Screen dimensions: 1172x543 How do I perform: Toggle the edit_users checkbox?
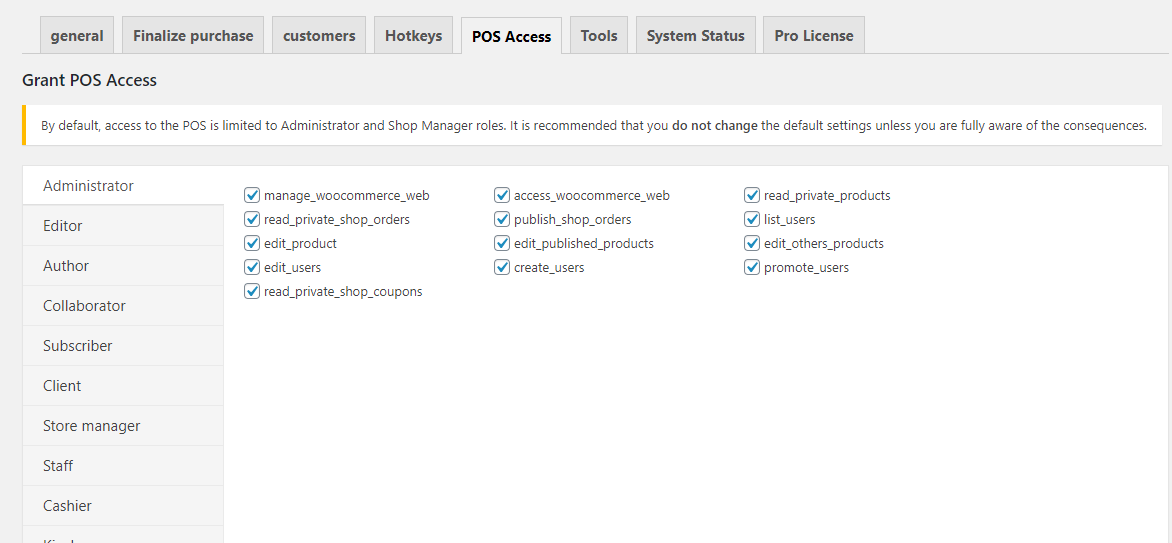click(x=252, y=268)
